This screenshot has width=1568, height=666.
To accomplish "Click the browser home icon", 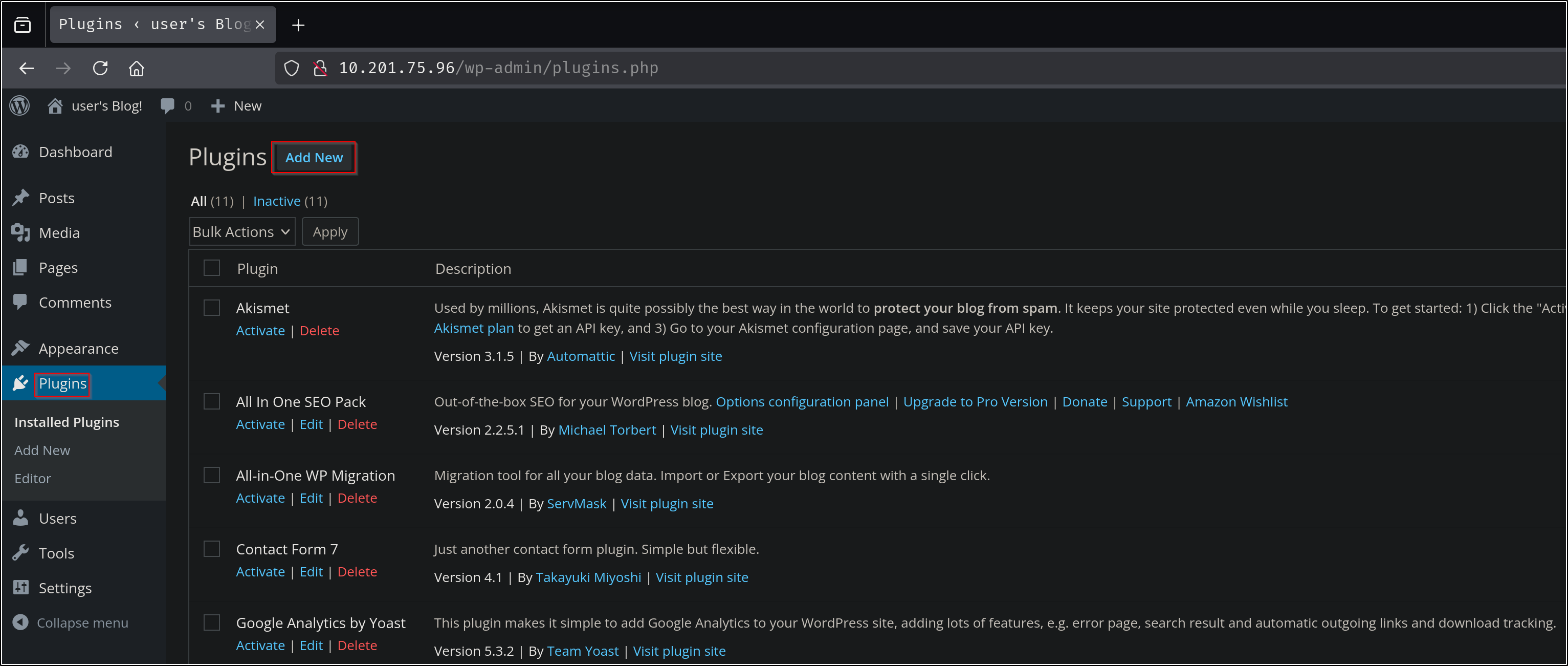I will point(137,68).
